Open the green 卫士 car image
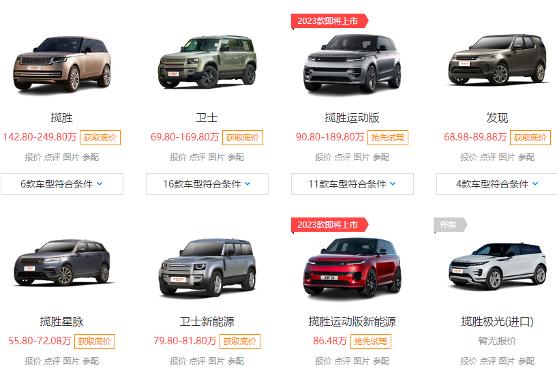 click(x=207, y=62)
